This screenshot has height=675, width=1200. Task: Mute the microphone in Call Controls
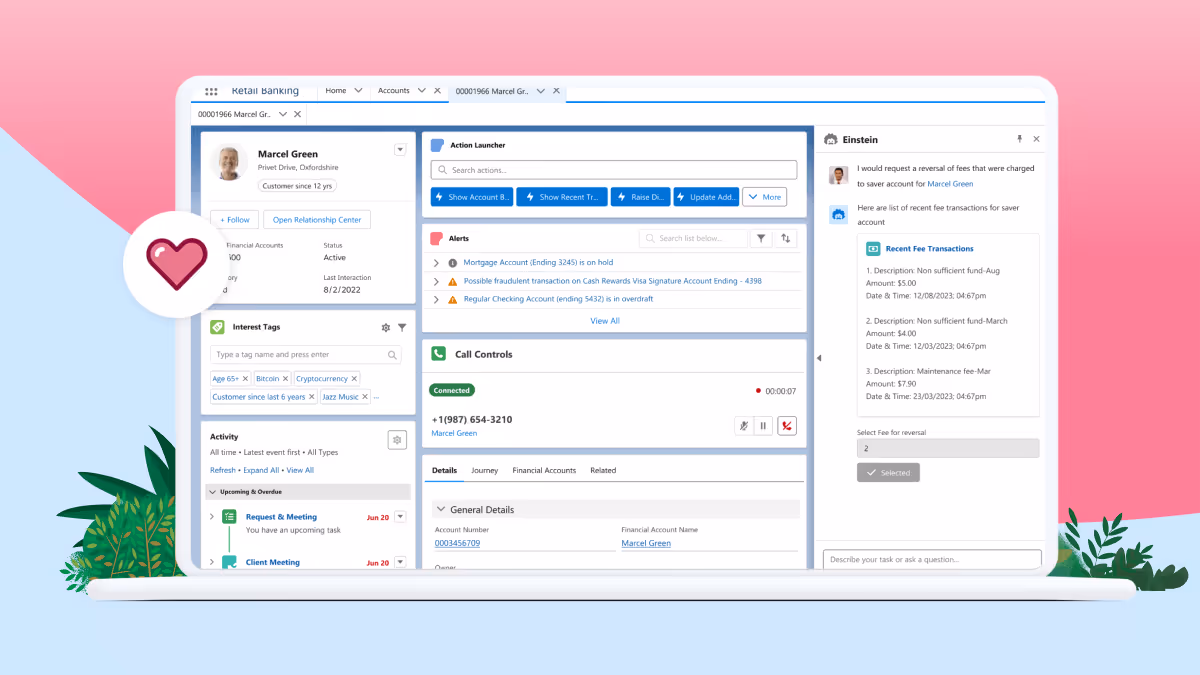(x=743, y=425)
